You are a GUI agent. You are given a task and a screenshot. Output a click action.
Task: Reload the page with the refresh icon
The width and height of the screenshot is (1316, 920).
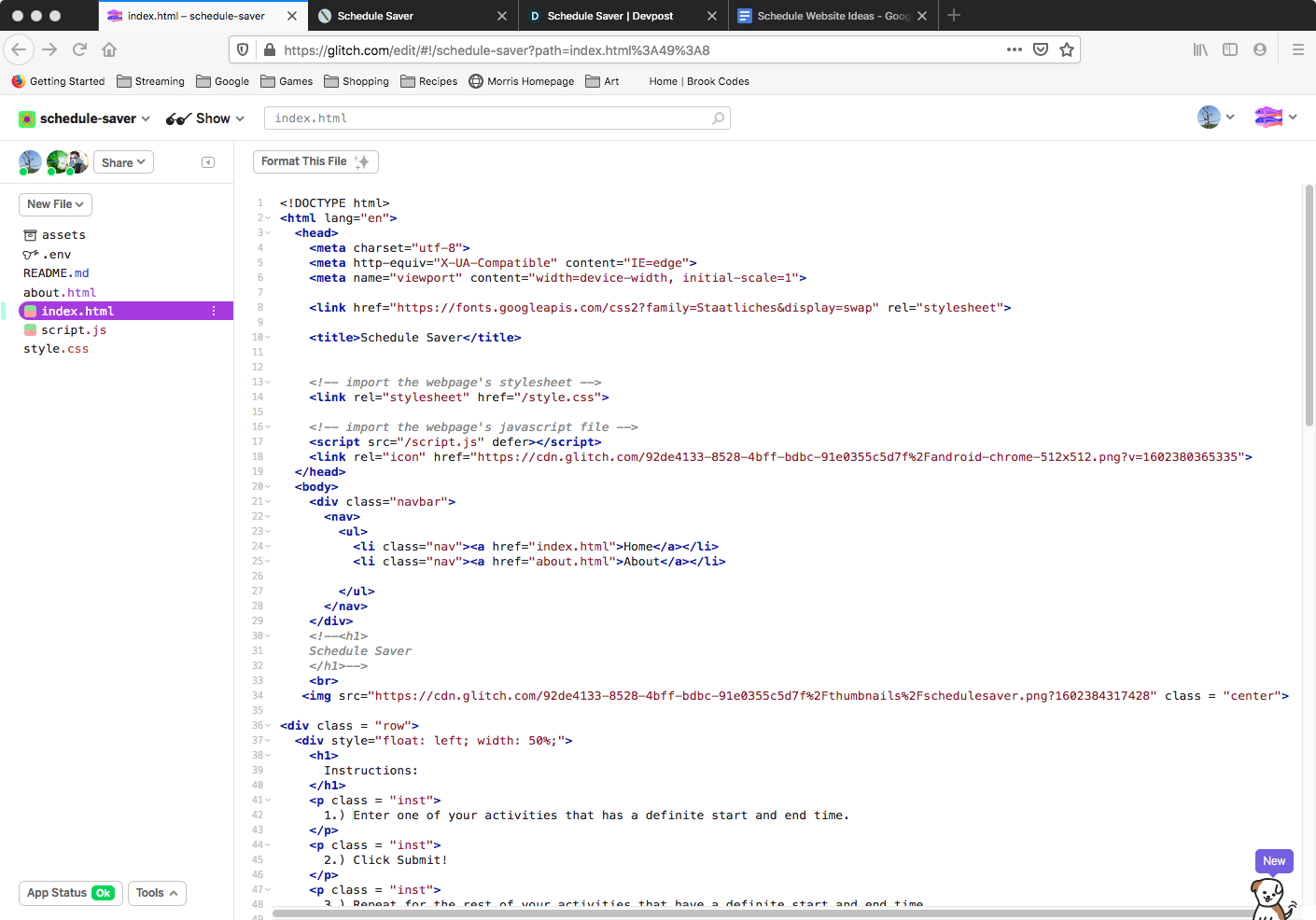[x=79, y=49]
